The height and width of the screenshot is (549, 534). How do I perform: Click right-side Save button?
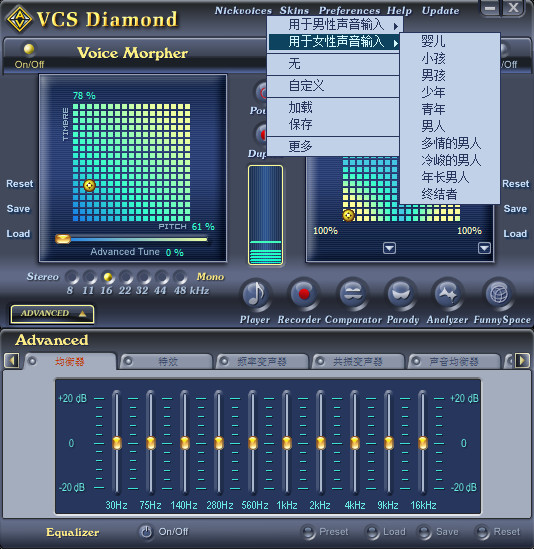[515, 209]
